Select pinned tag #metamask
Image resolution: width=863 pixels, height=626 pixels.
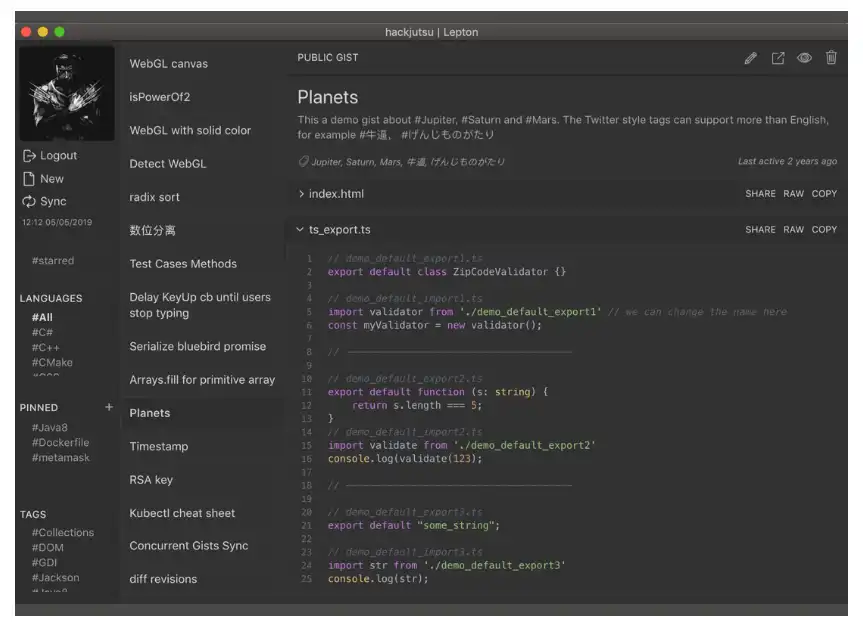pos(61,458)
